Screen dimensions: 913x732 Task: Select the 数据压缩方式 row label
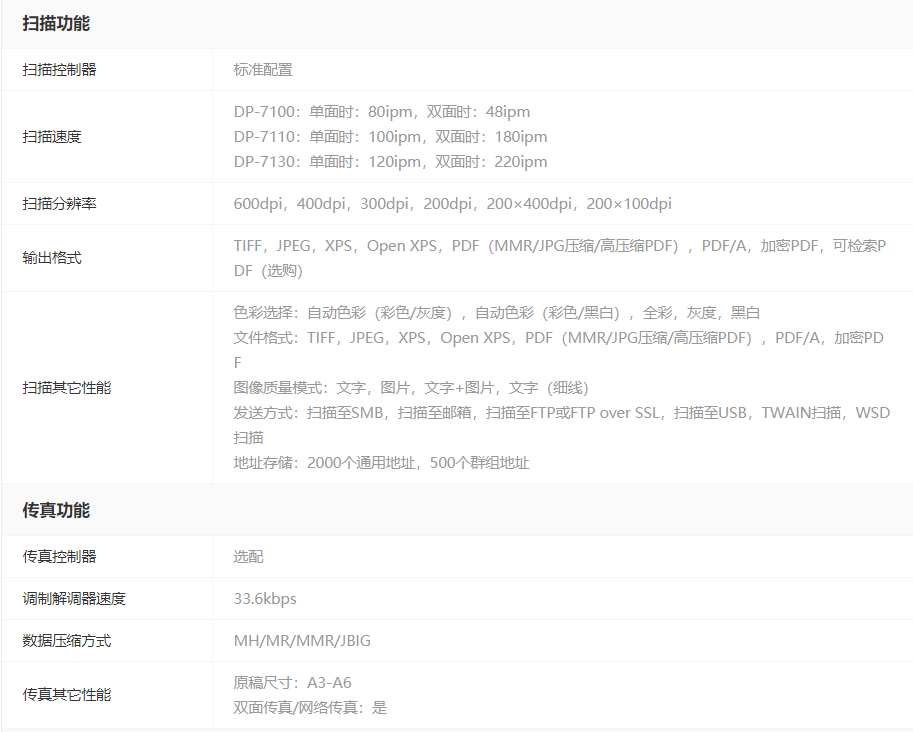click(67, 640)
